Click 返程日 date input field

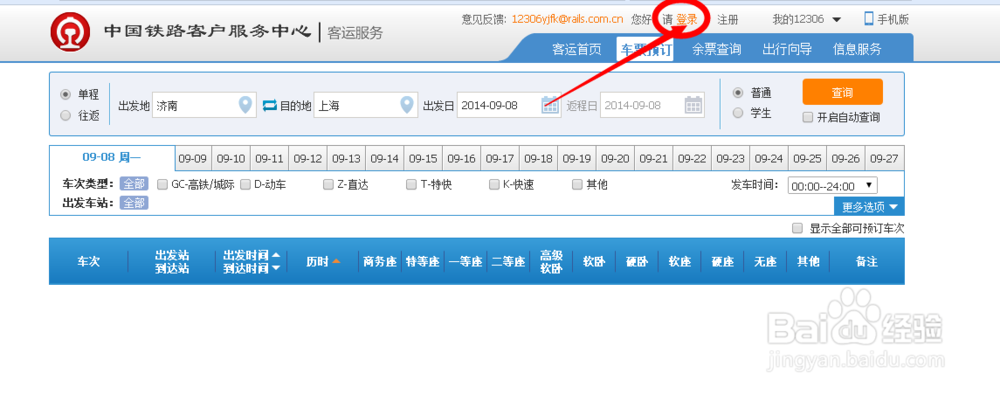pos(652,105)
